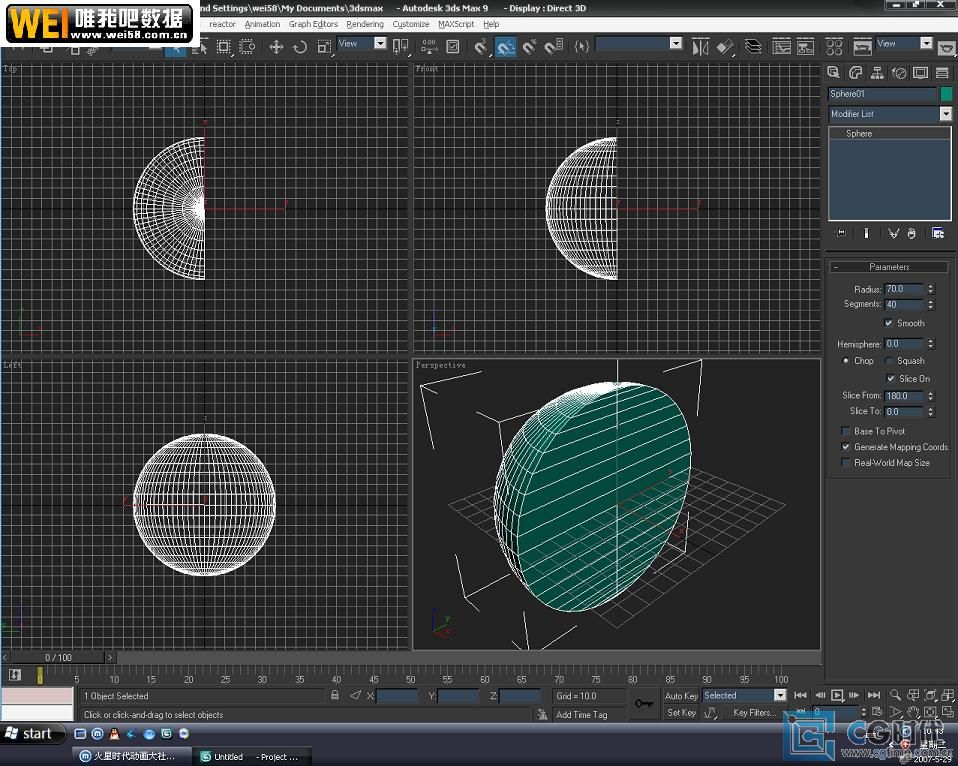
Task: Click the Zoom viewport tool
Action: coord(895,695)
